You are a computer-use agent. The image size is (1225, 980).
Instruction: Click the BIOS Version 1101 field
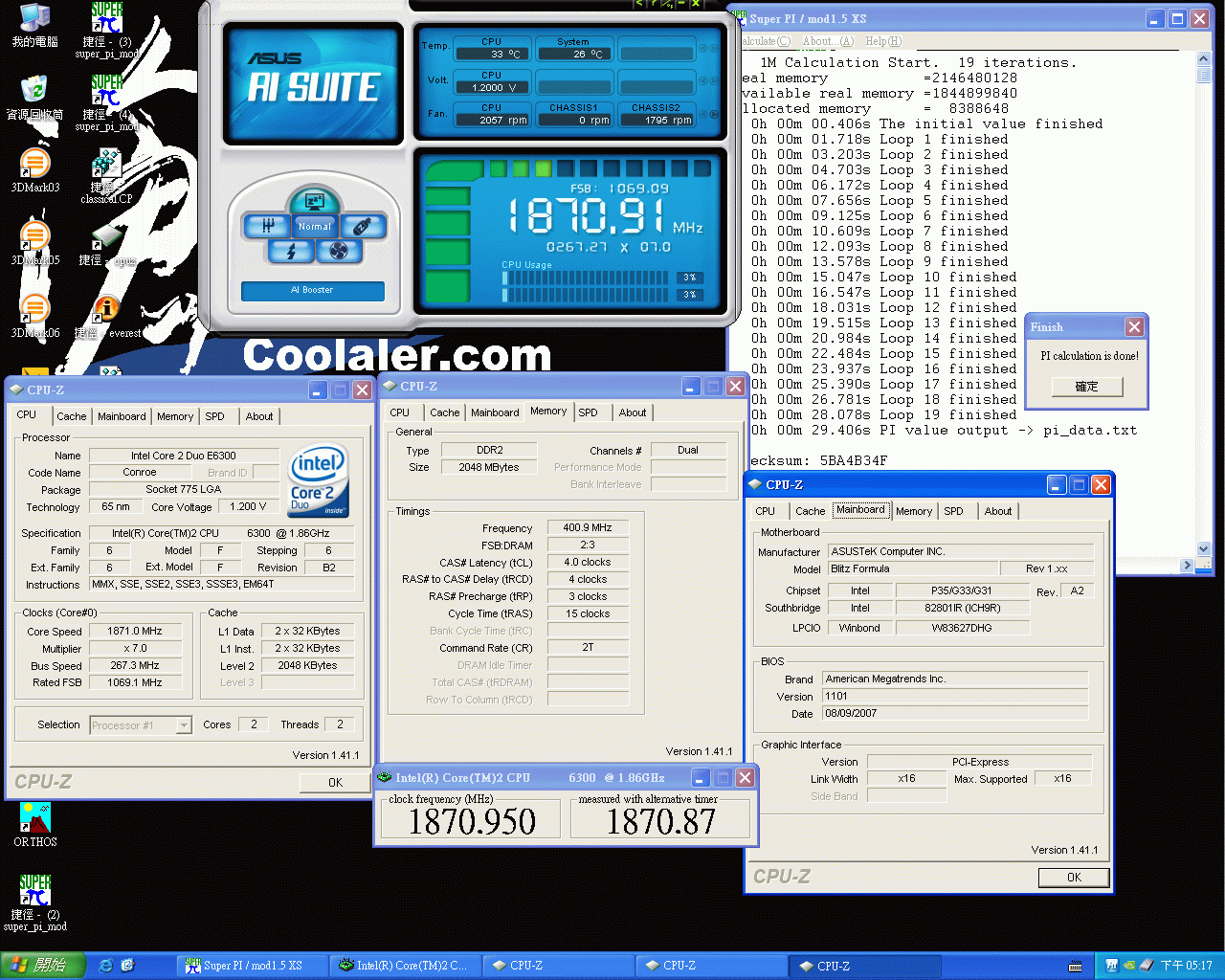click(x=955, y=697)
